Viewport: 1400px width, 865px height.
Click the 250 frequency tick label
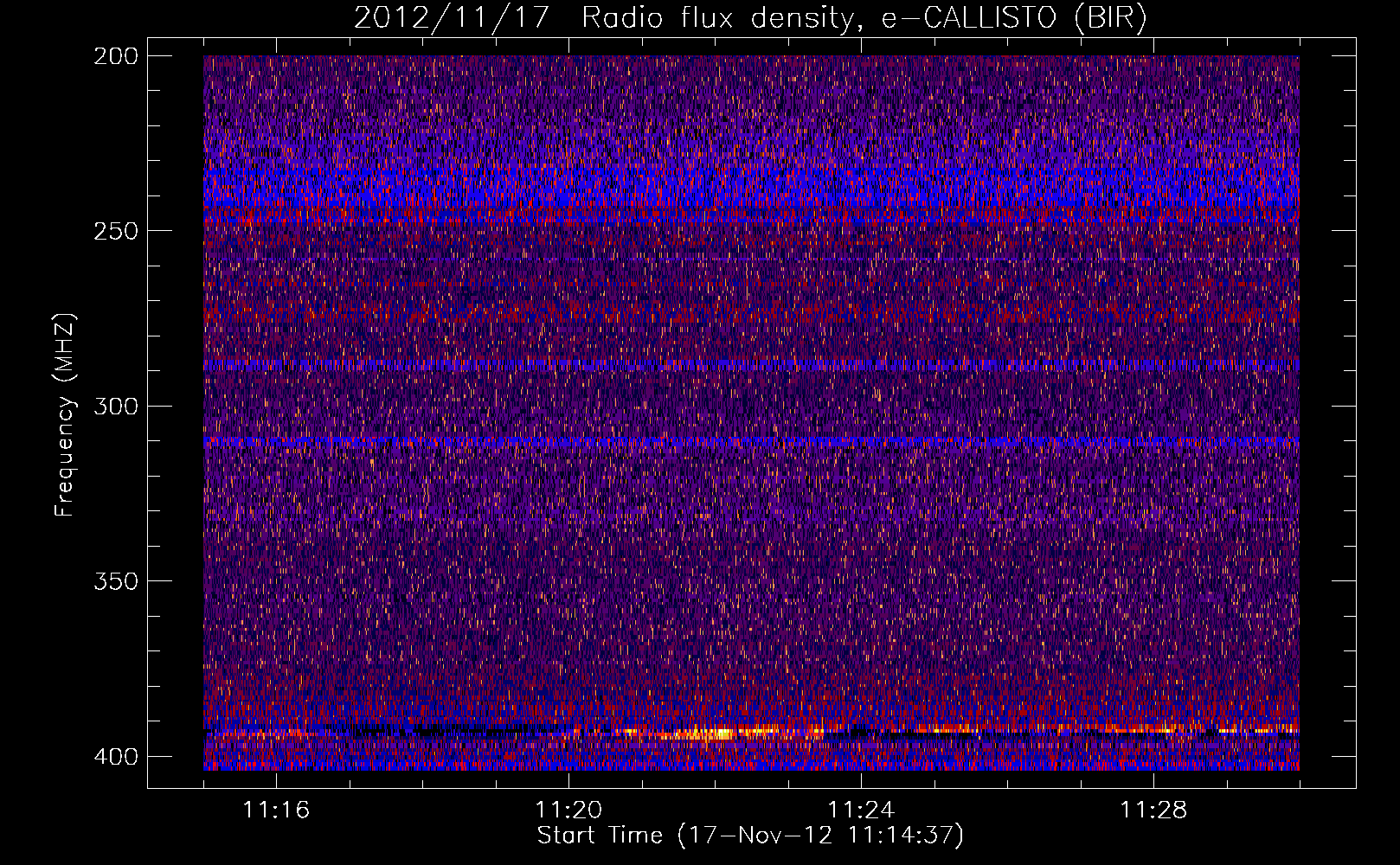(115, 231)
